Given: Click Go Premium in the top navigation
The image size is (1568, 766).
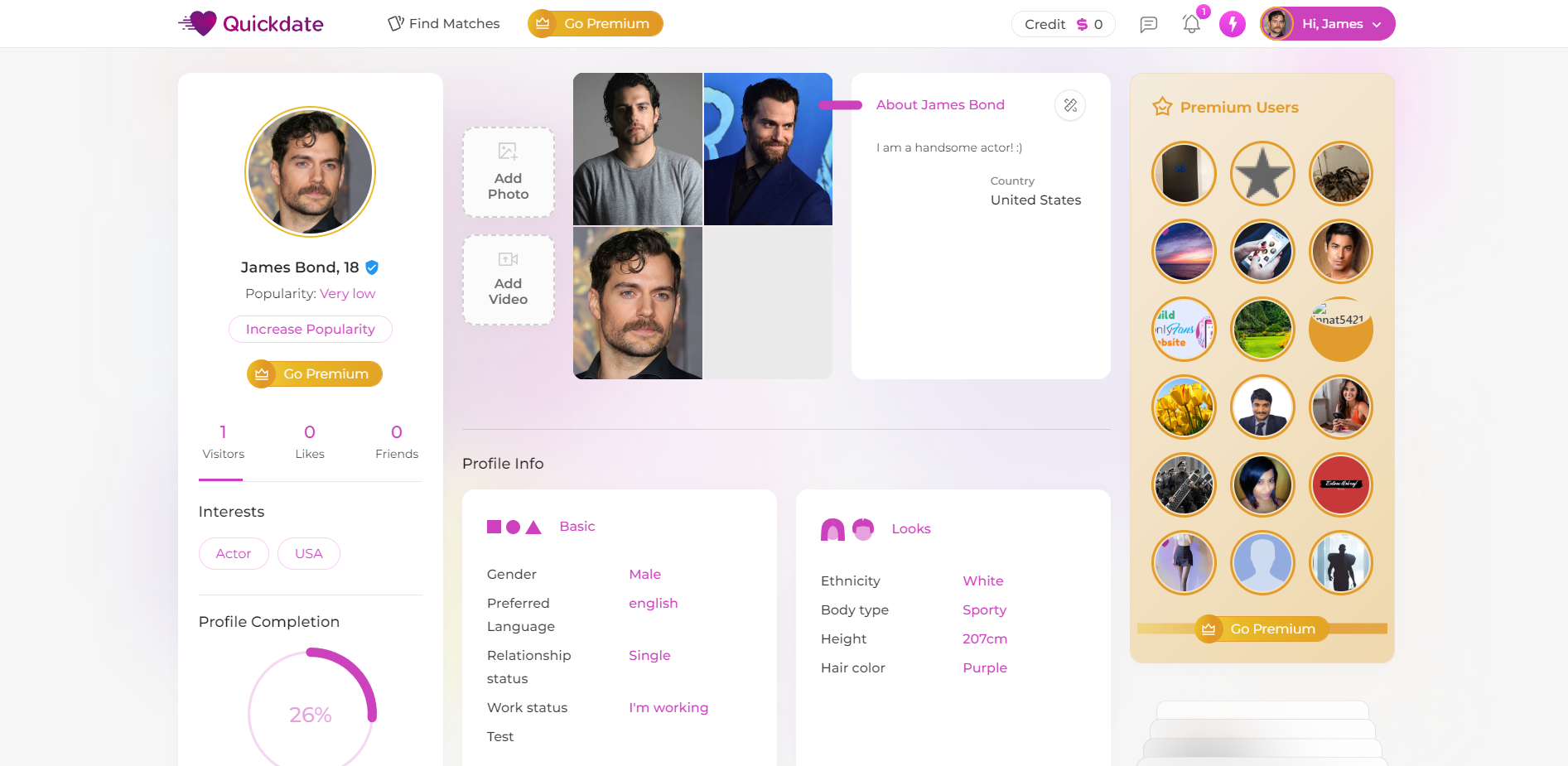Looking at the screenshot, I should pyautogui.click(x=596, y=23).
